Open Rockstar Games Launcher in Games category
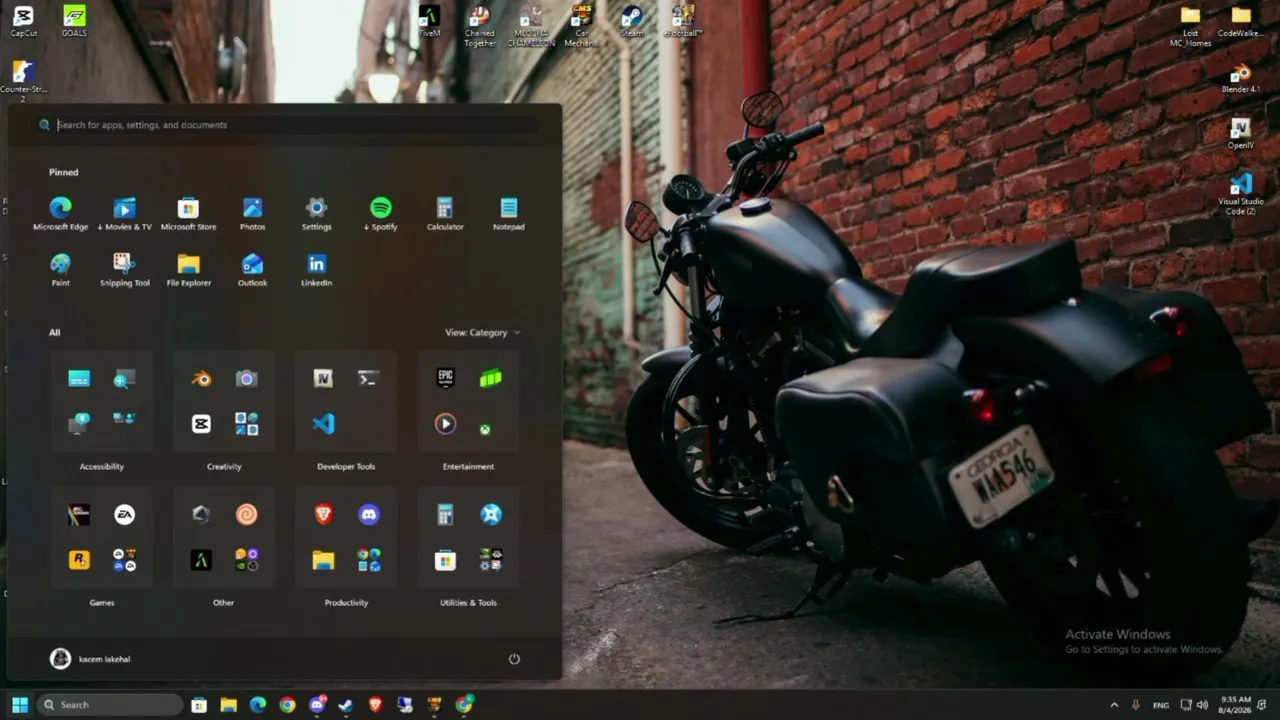This screenshot has width=1280, height=720. click(79, 560)
